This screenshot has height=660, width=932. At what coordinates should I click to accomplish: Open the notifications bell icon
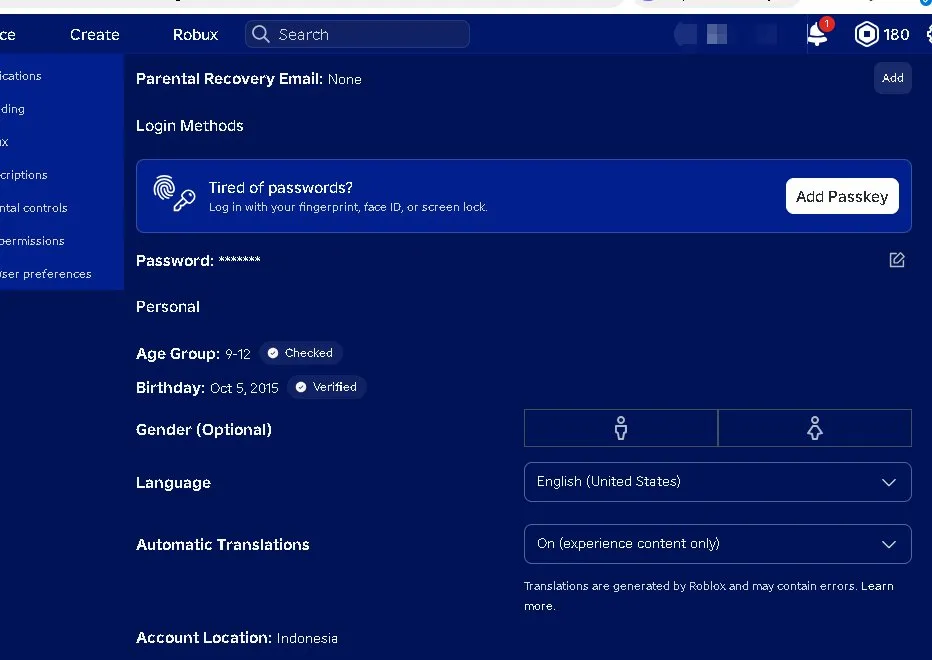click(x=818, y=33)
